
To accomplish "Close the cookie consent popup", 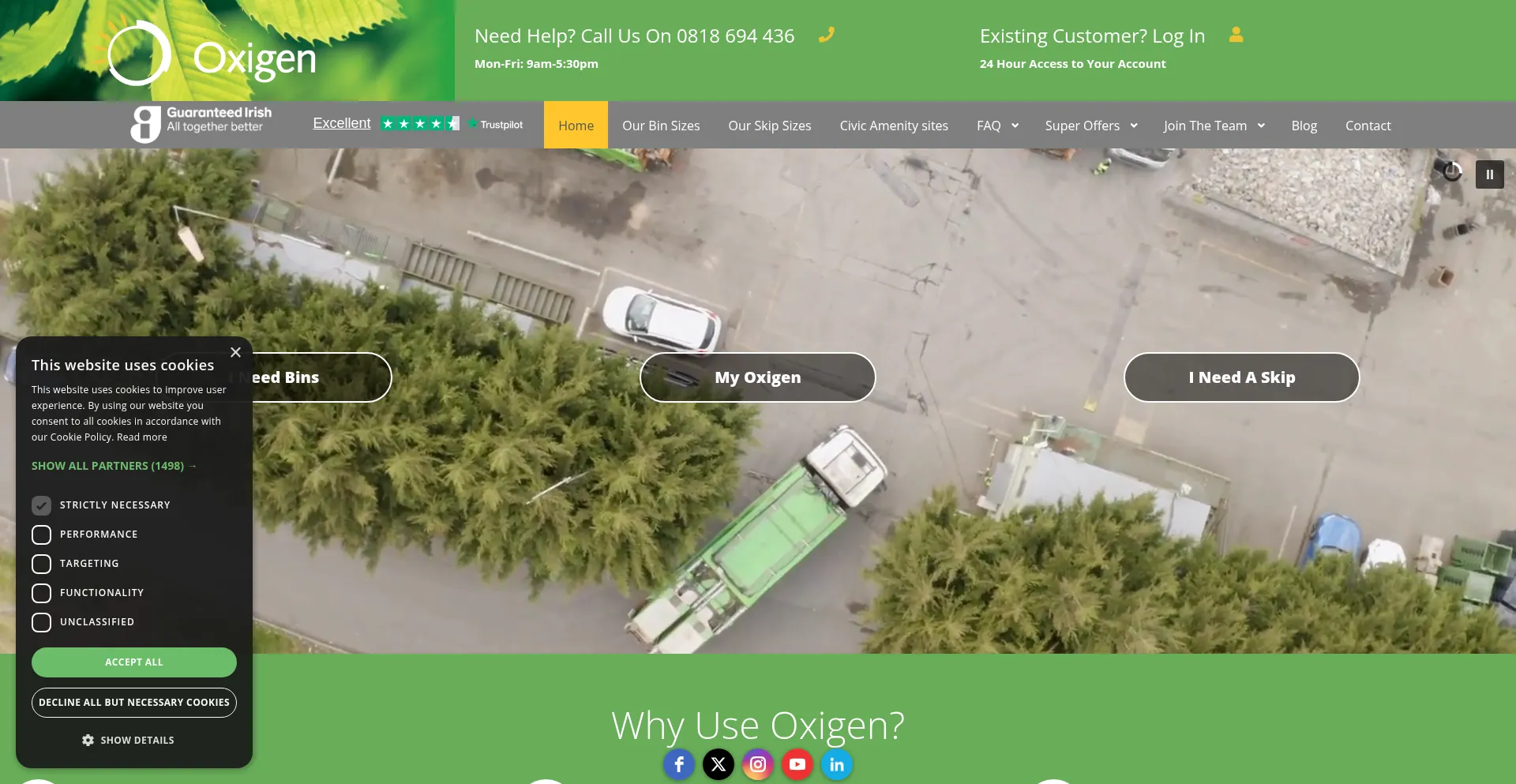I will point(235,353).
